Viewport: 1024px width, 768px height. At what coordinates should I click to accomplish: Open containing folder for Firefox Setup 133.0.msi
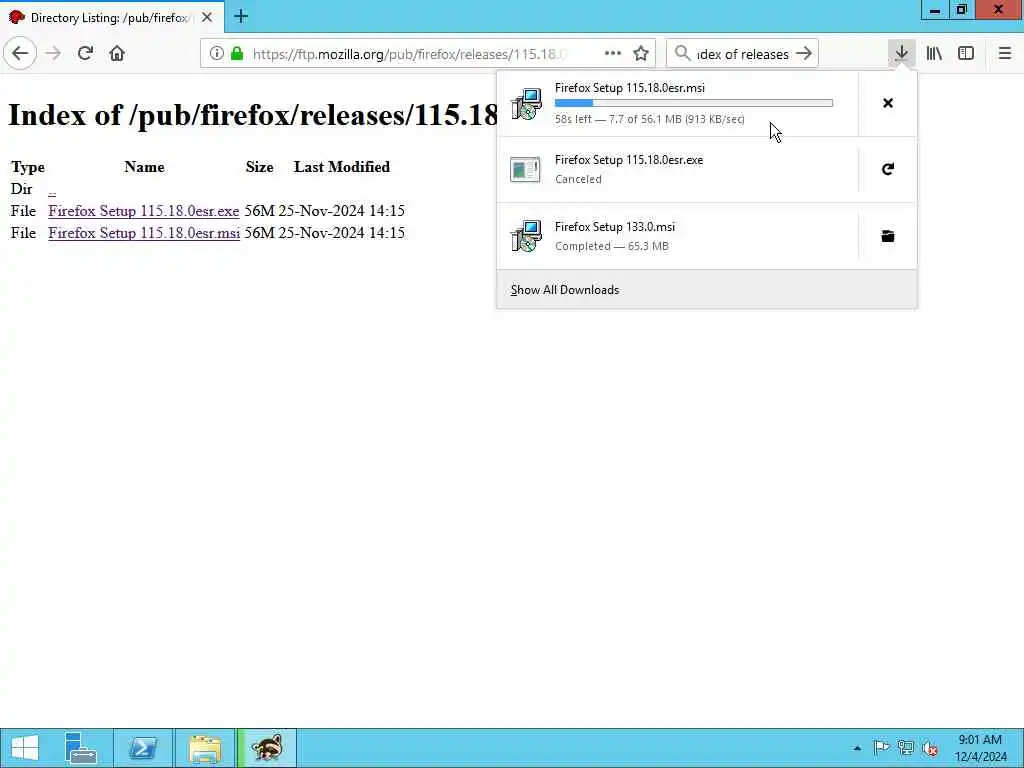click(x=888, y=236)
